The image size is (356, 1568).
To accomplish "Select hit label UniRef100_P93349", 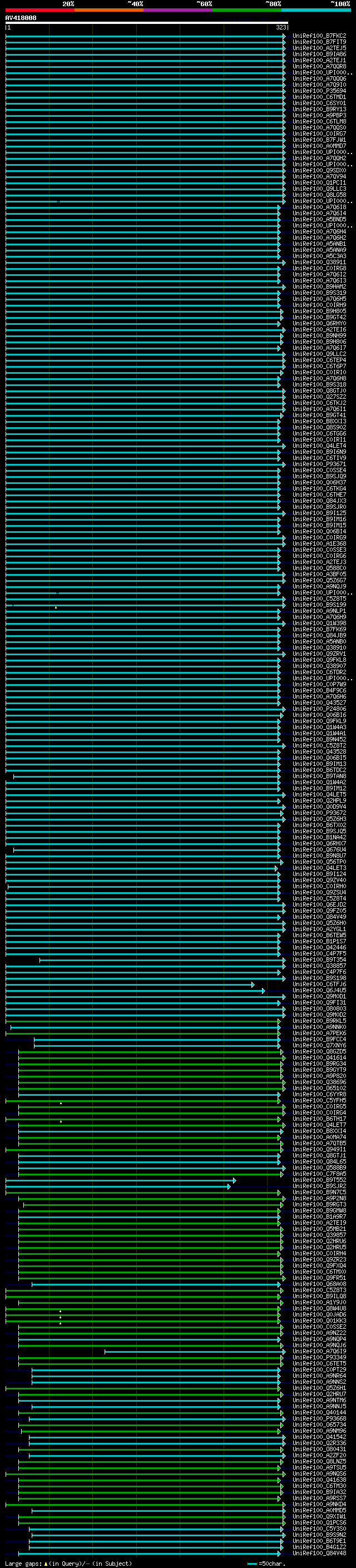I will click(319, 1357).
